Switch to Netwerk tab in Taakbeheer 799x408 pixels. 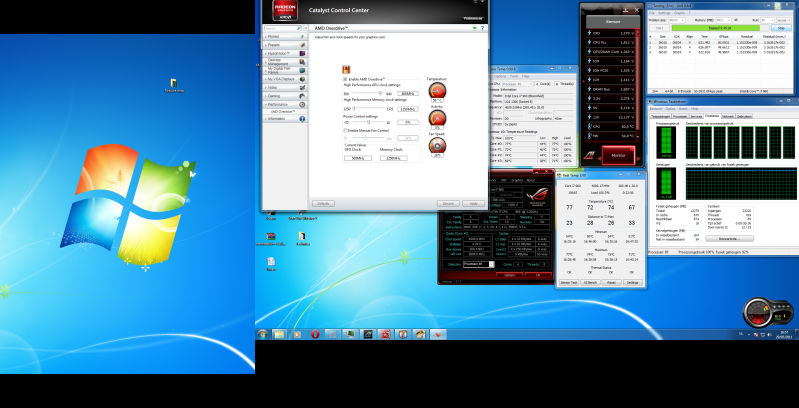[x=728, y=116]
